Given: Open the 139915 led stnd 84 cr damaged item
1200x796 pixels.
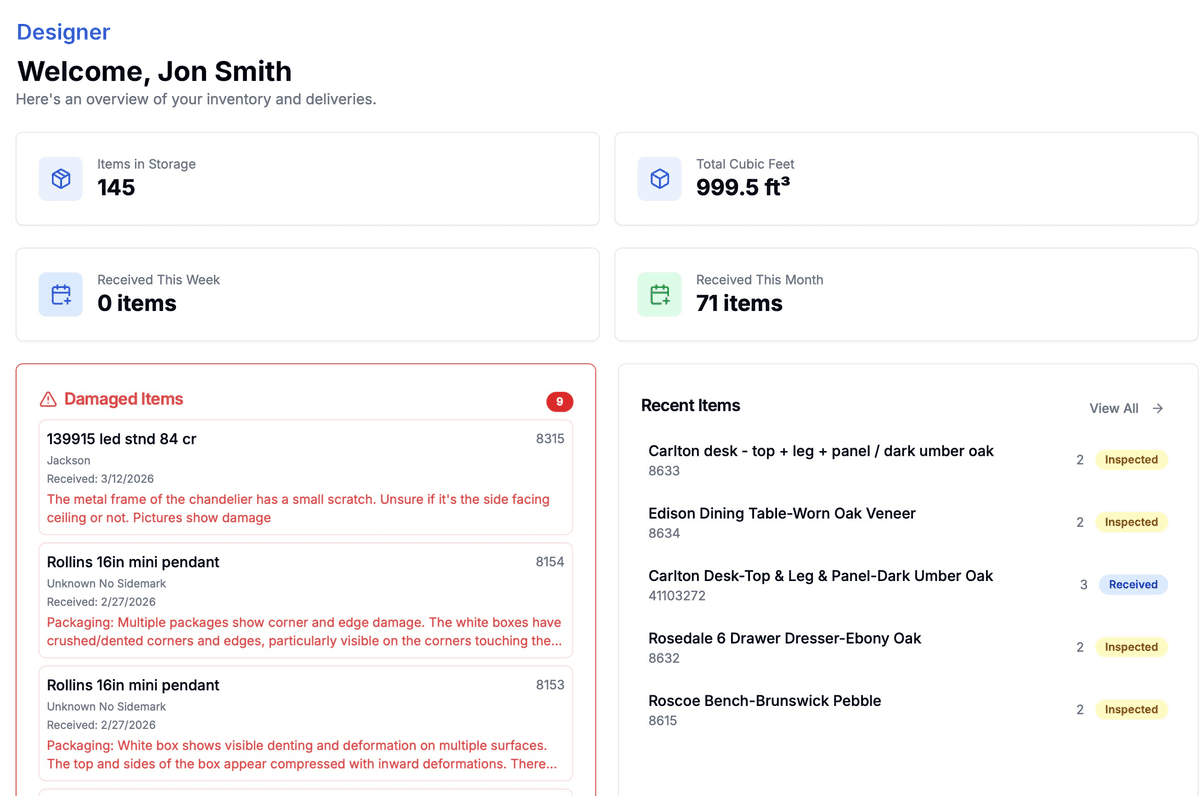Looking at the screenshot, I should [306, 478].
